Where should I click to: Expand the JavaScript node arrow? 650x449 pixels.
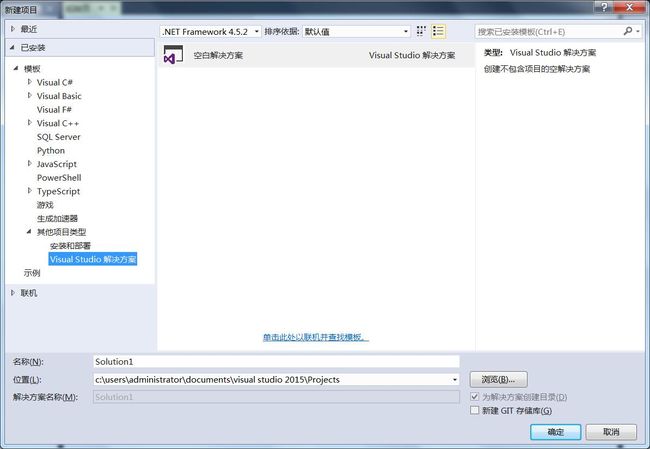tap(29, 164)
